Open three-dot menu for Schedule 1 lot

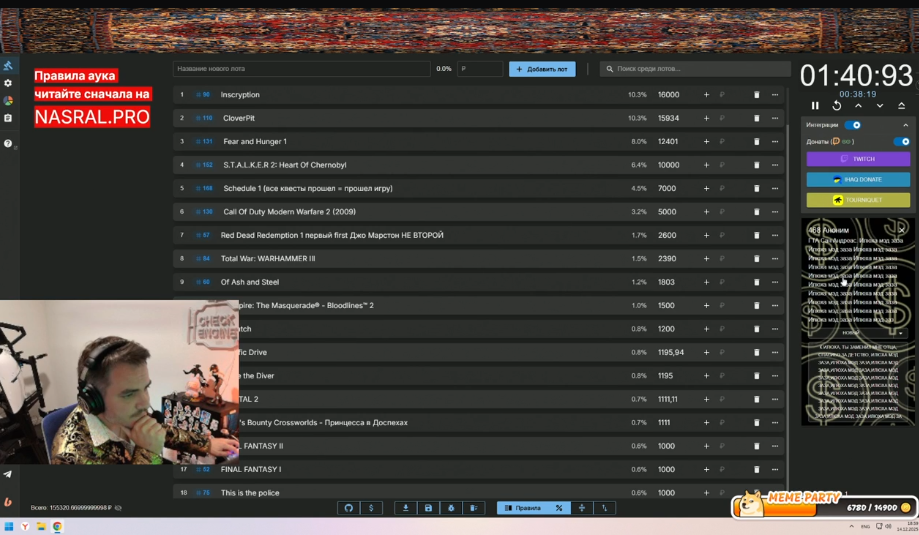point(775,188)
